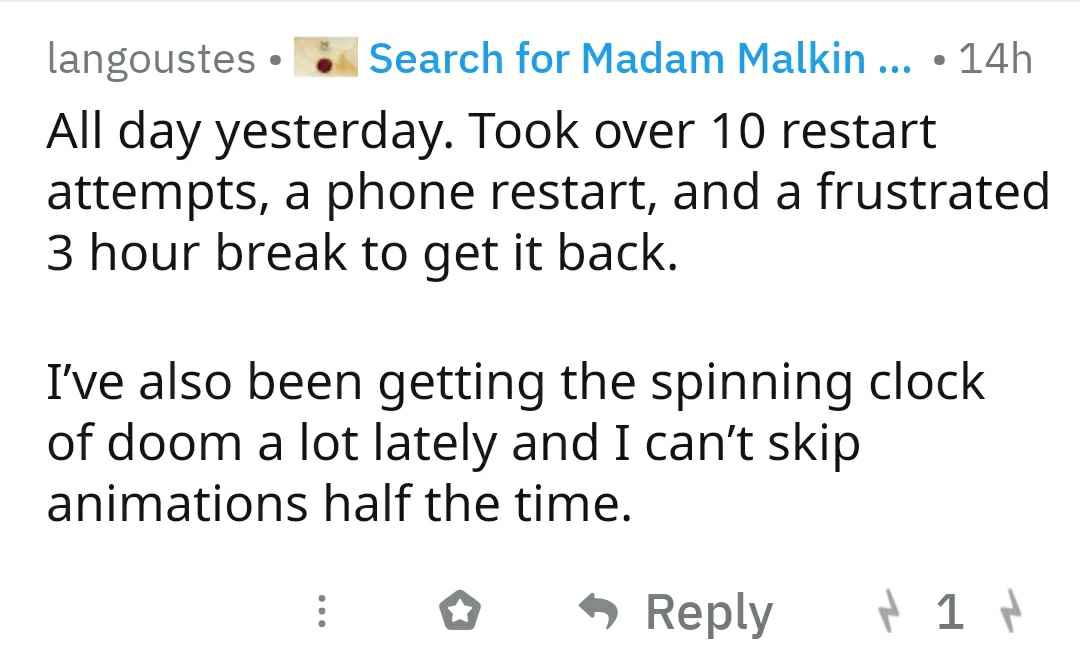Click the reply arrow icon
Screen dimensions: 1080x666
[600, 612]
